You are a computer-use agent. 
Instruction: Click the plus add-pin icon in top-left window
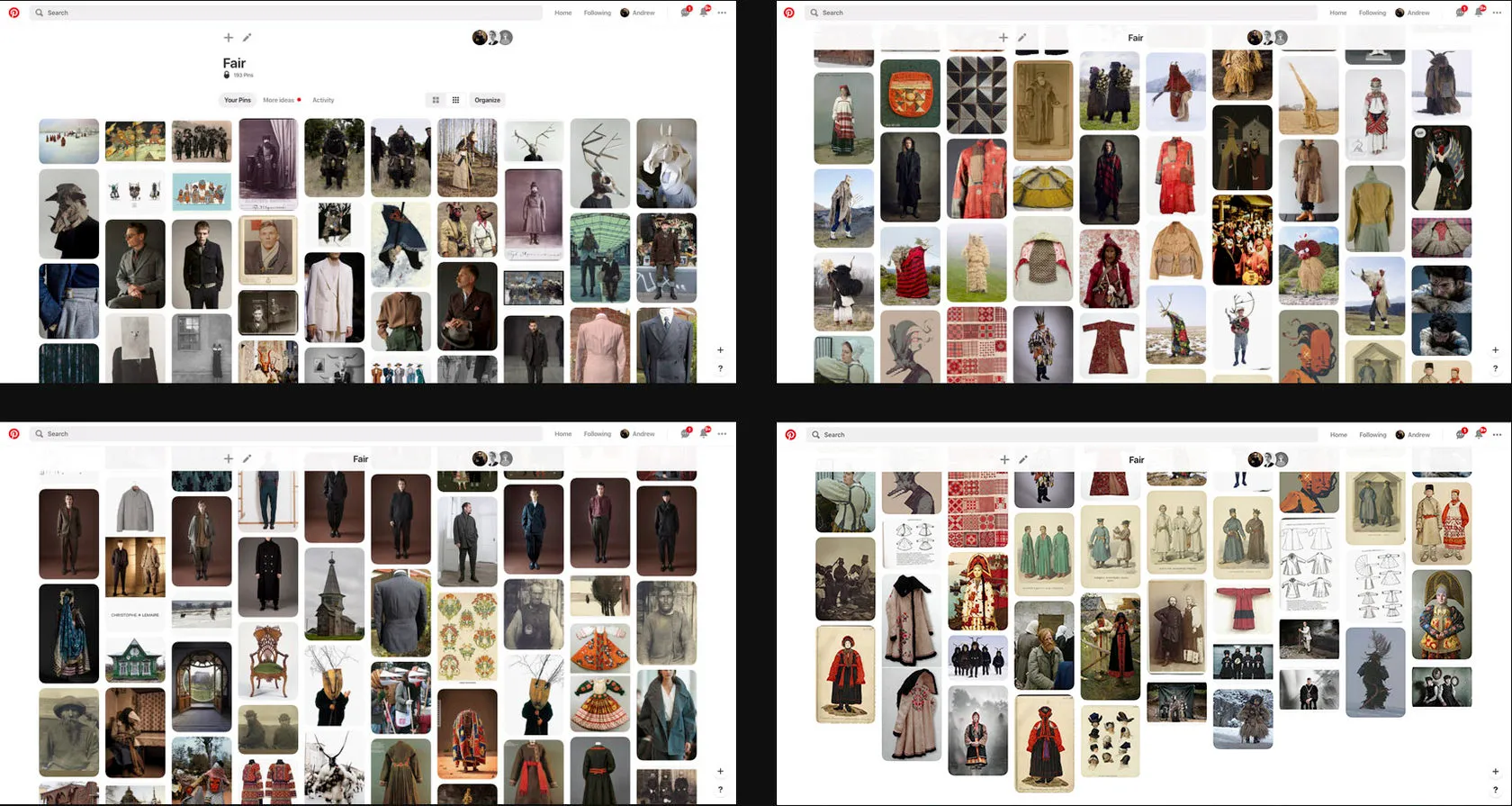(229, 38)
